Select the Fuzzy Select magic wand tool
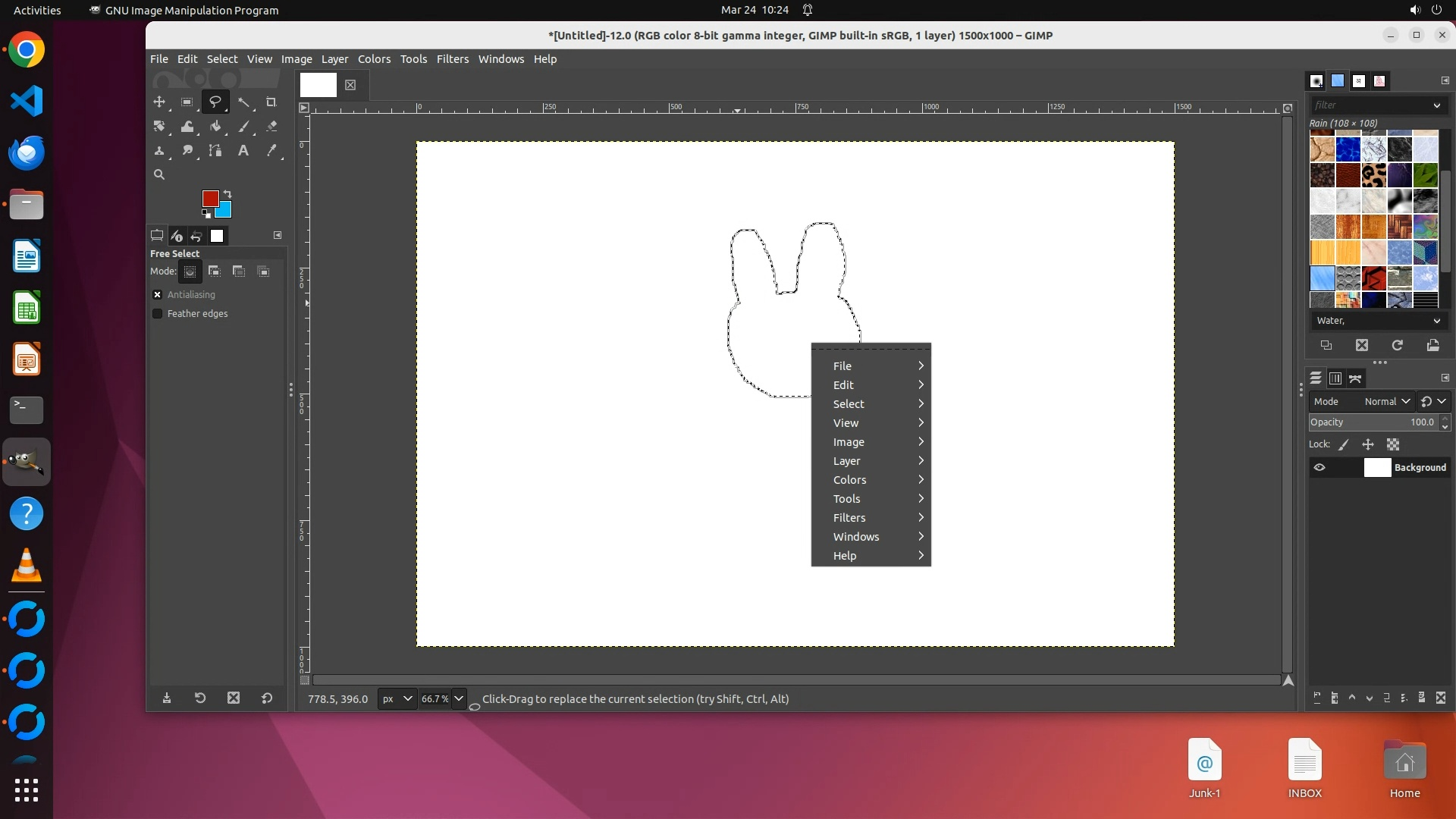Viewport: 1456px width, 819px height. point(243,102)
